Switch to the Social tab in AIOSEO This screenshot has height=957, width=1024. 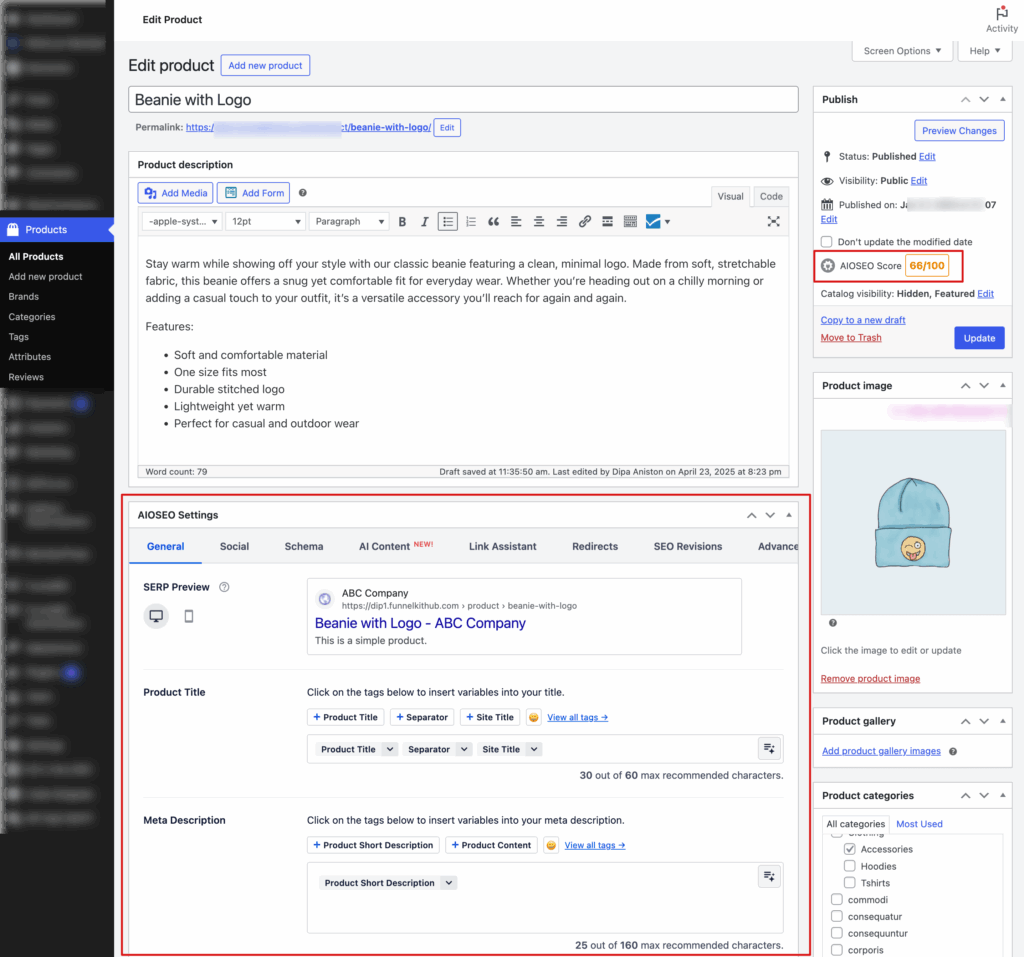point(234,546)
